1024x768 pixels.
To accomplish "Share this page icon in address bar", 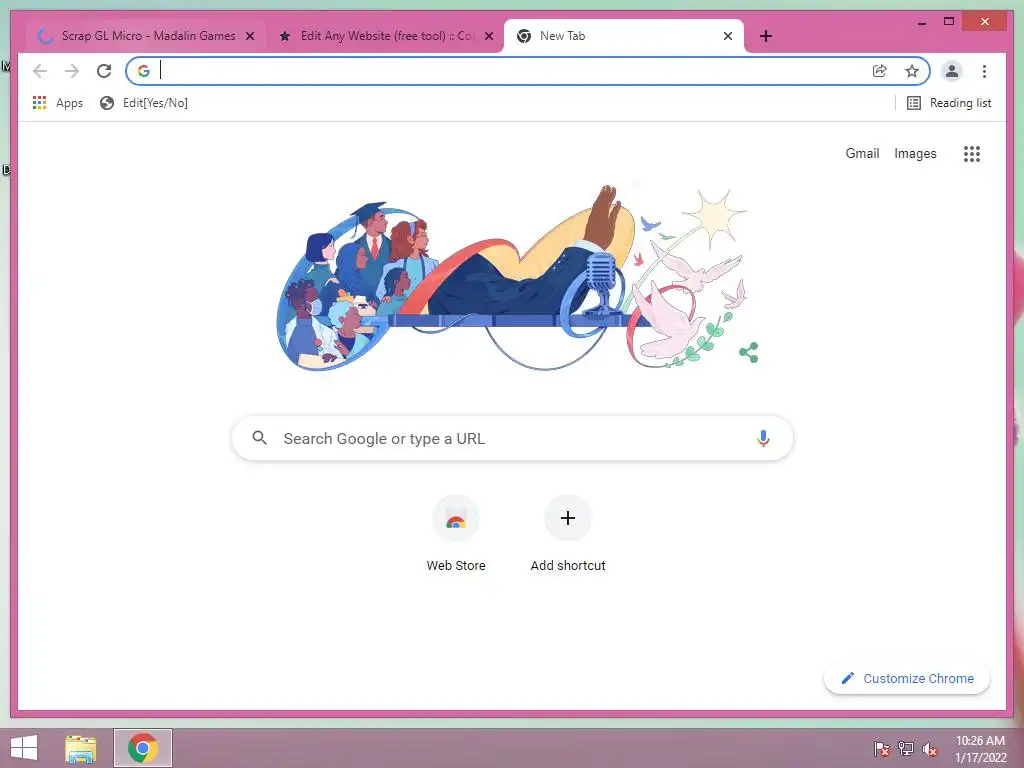I will click(880, 71).
